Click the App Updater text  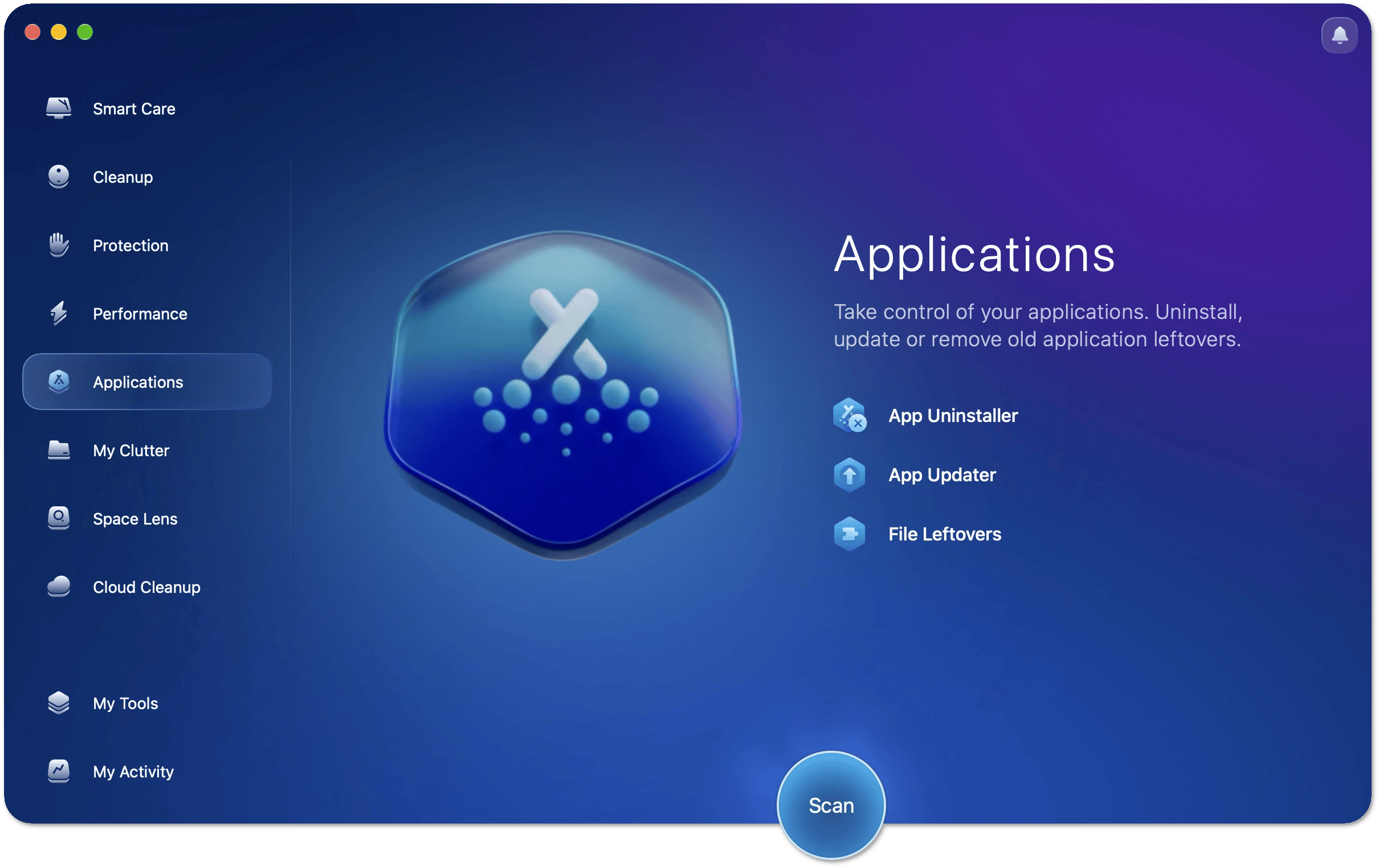pos(942,475)
